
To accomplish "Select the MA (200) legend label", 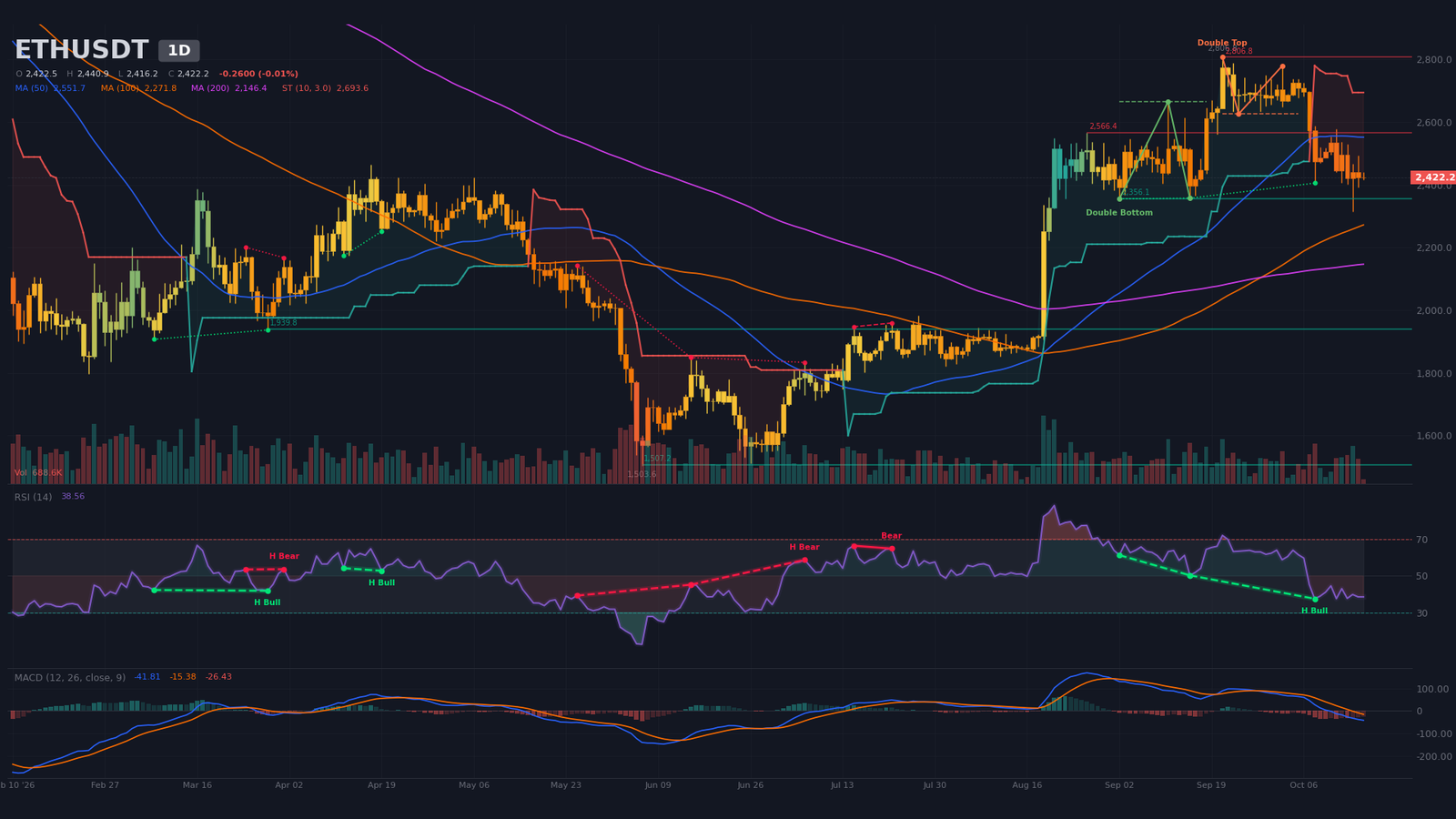I will [x=210, y=88].
